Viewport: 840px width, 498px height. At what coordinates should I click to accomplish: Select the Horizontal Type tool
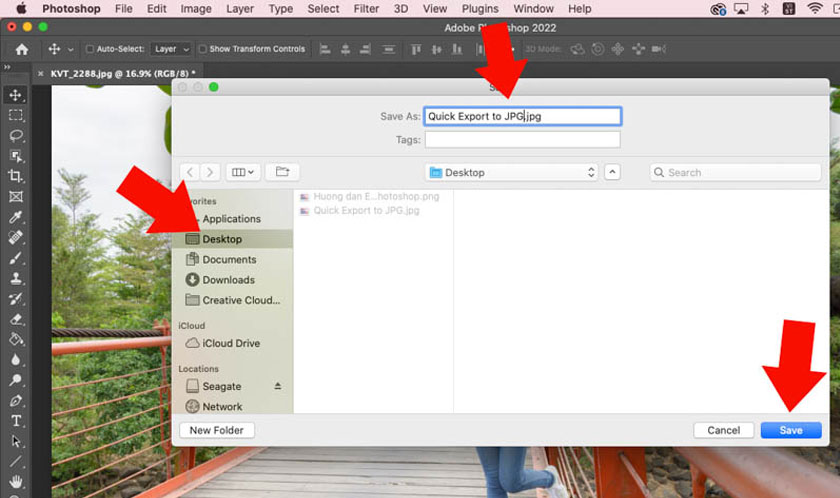point(16,421)
